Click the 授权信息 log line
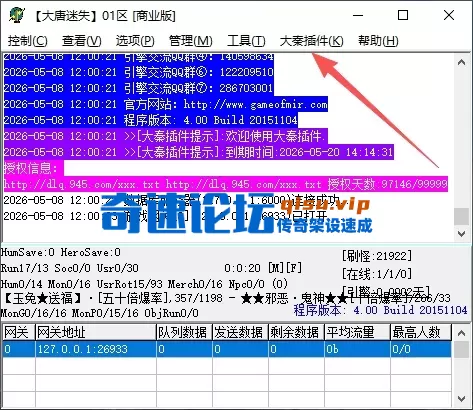The height and width of the screenshot is (410, 473). tap(33, 168)
